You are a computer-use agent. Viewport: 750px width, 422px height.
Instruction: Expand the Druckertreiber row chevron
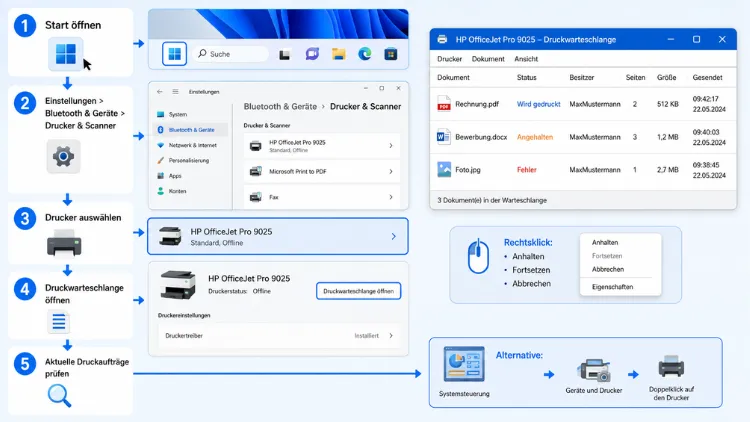(391, 335)
